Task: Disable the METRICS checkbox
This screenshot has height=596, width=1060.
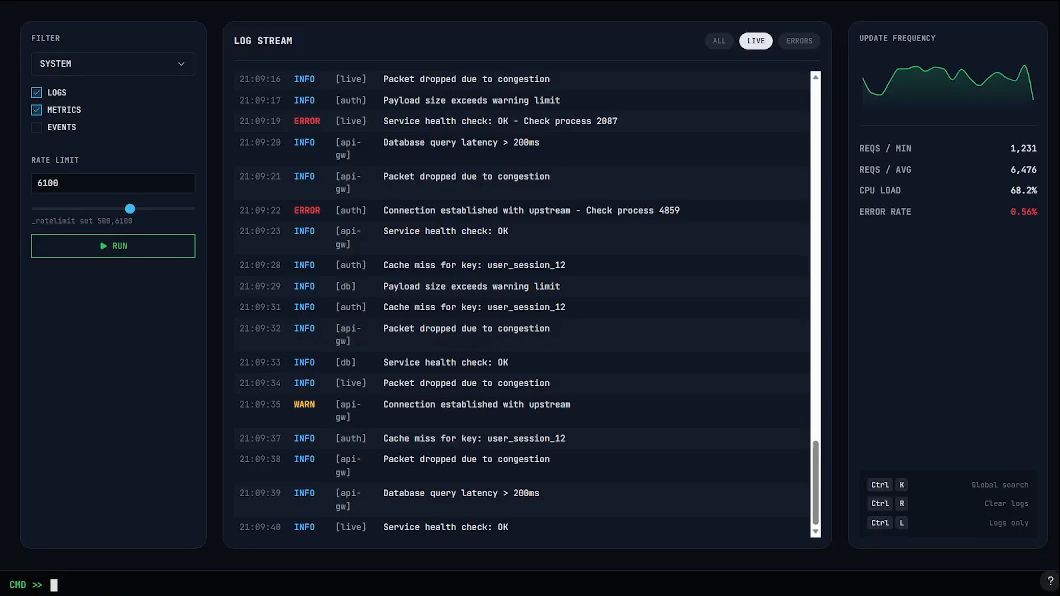Action: (x=37, y=110)
